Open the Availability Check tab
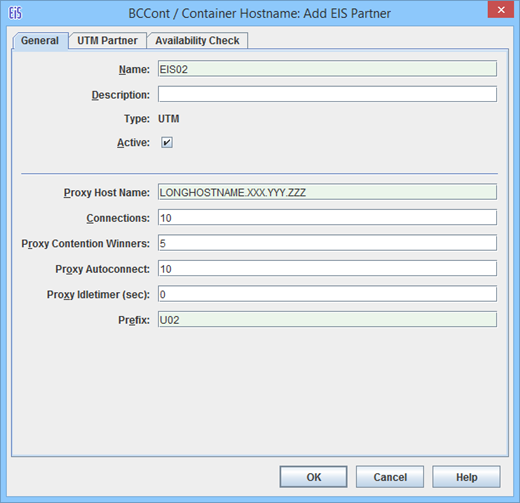 pyautogui.click(x=197, y=41)
